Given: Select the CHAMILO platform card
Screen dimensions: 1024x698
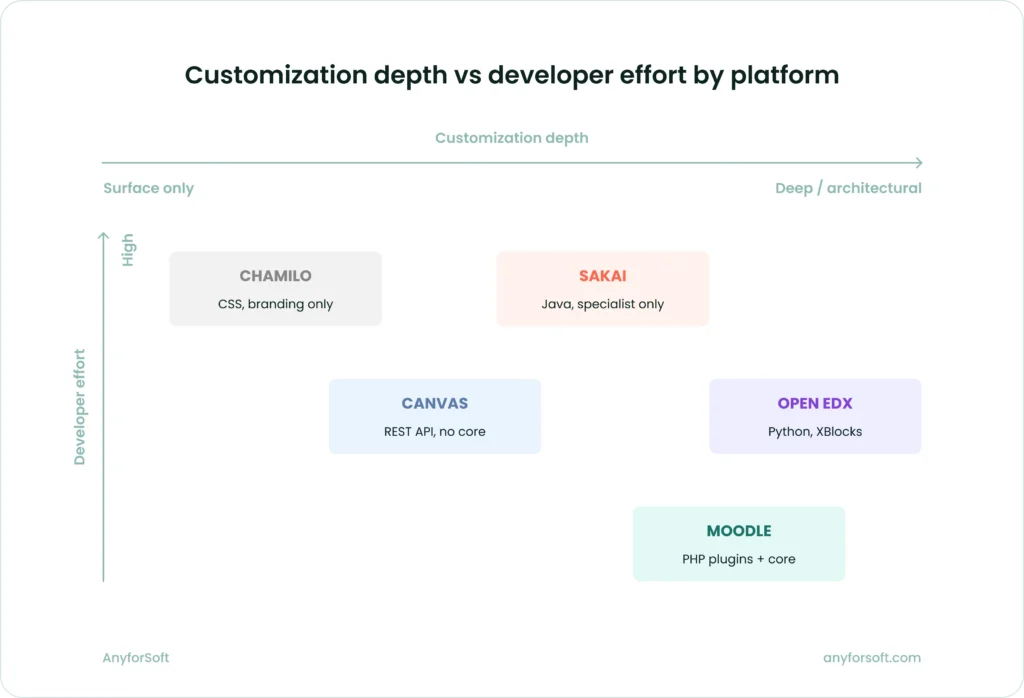Looking at the screenshot, I should pyautogui.click(x=275, y=288).
